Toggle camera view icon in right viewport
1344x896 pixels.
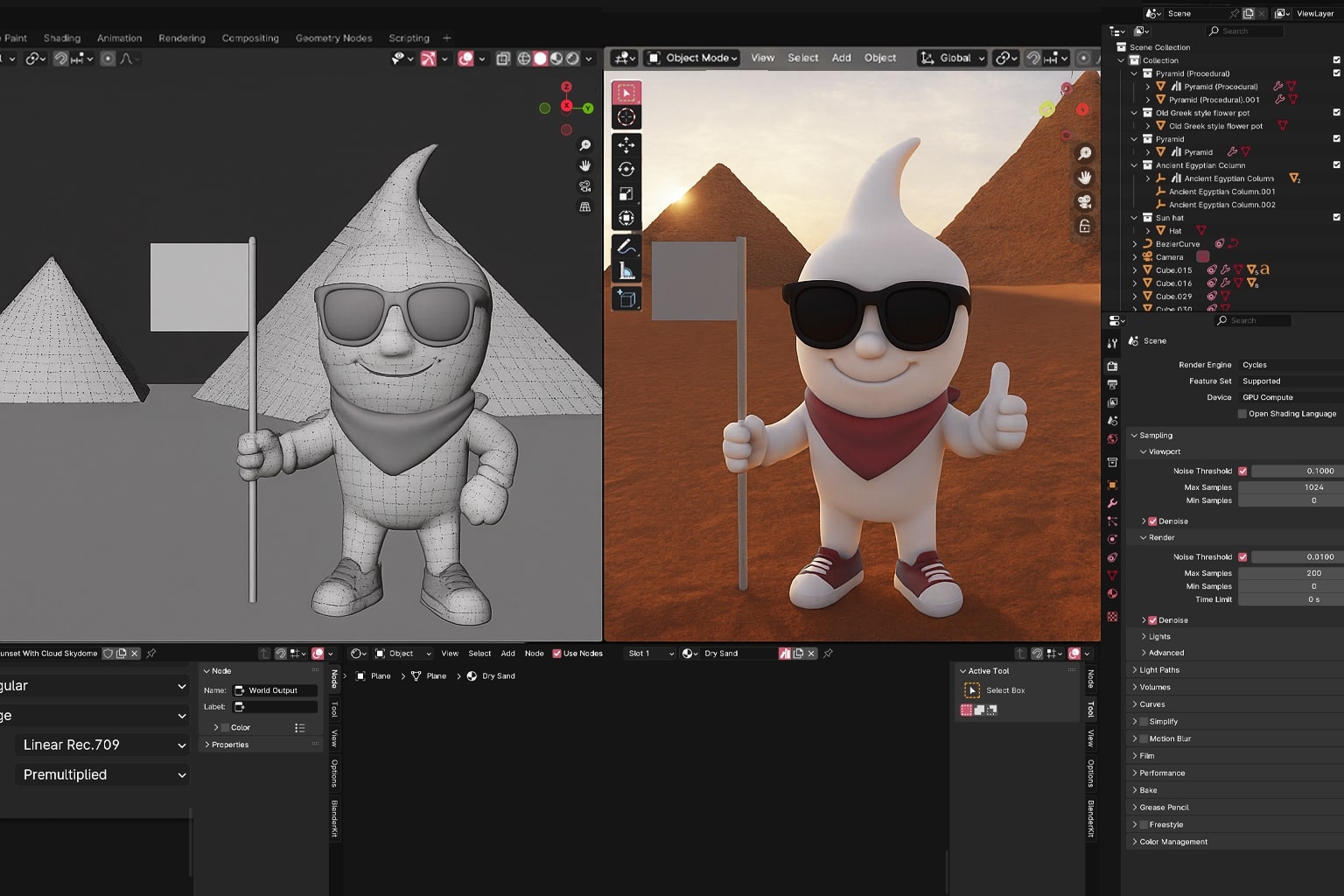(x=1084, y=202)
